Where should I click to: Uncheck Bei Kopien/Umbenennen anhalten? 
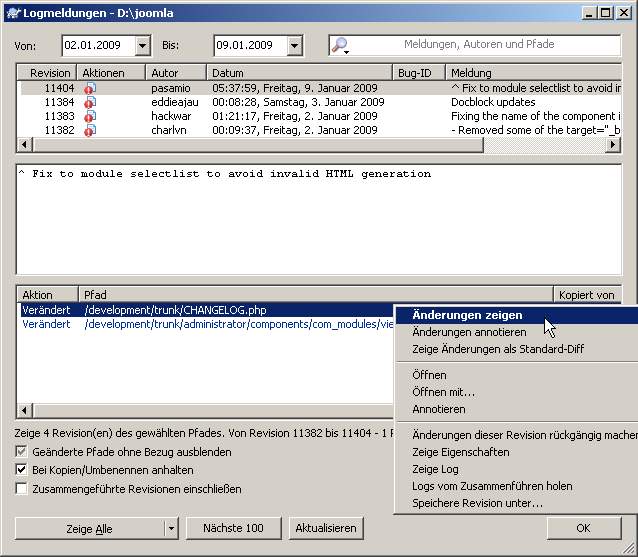tap(21, 470)
